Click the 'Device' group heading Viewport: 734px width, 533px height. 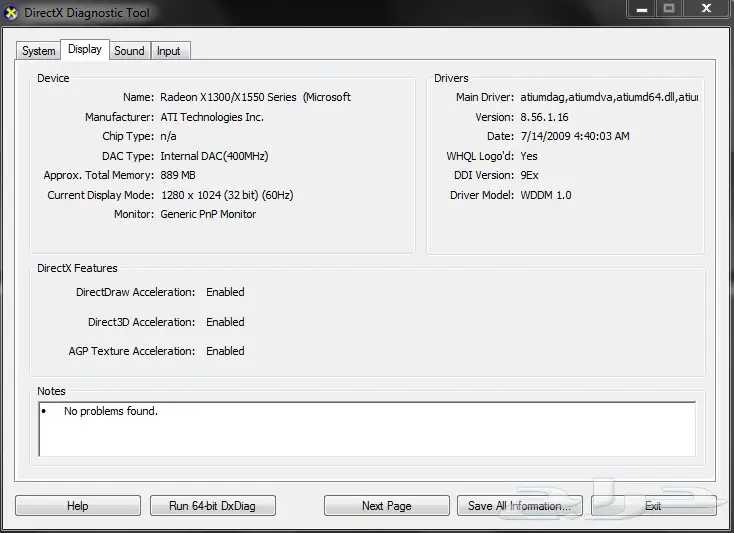point(53,78)
